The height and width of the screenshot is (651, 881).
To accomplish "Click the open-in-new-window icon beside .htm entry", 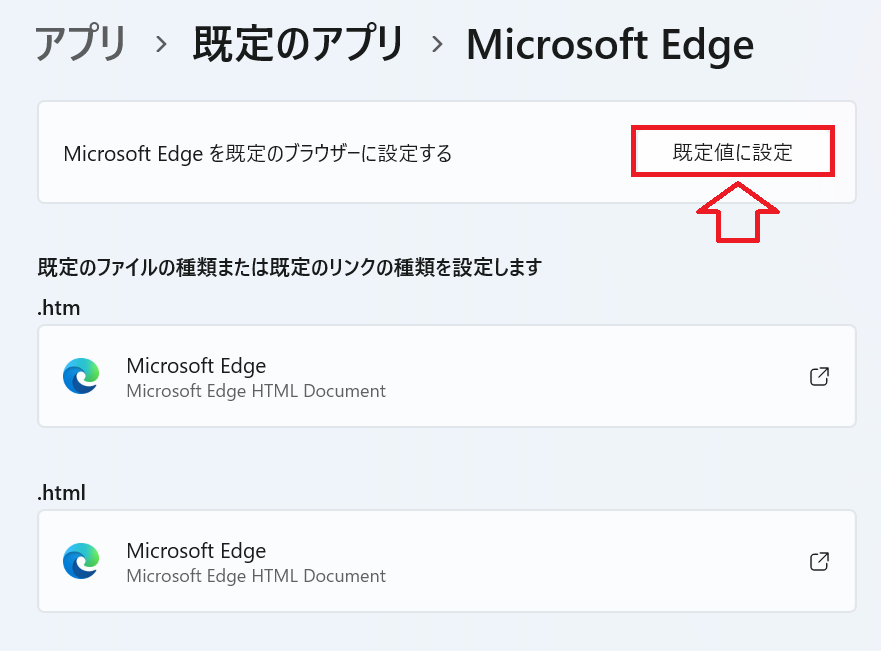I will pos(819,377).
